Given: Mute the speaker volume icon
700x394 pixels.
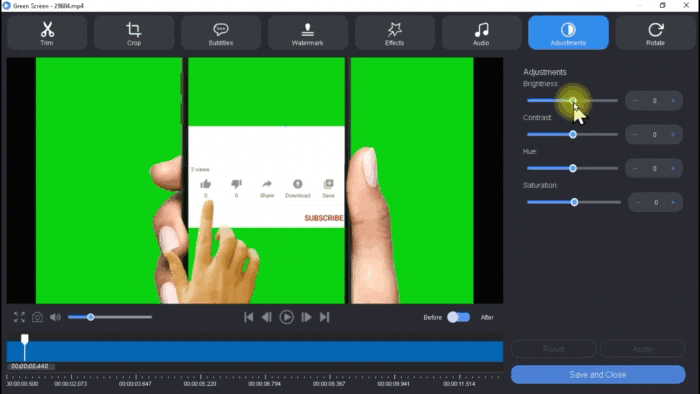Looking at the screenshot, I should [x=55, y=317].
